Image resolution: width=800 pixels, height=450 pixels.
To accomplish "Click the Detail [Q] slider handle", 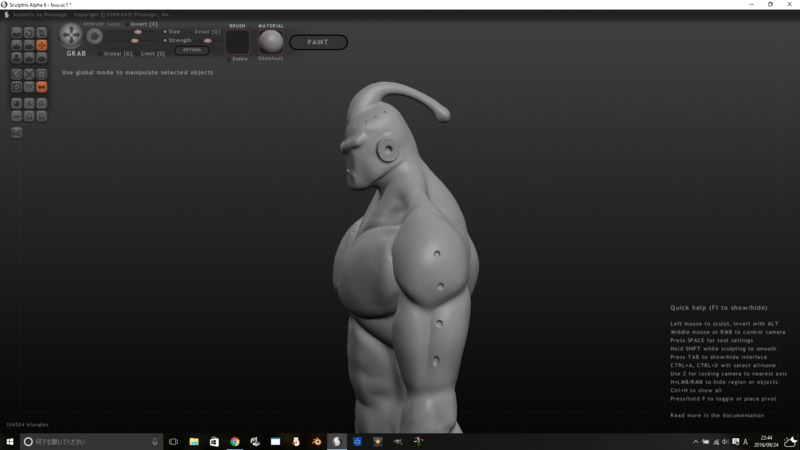I will coord(208,41).
